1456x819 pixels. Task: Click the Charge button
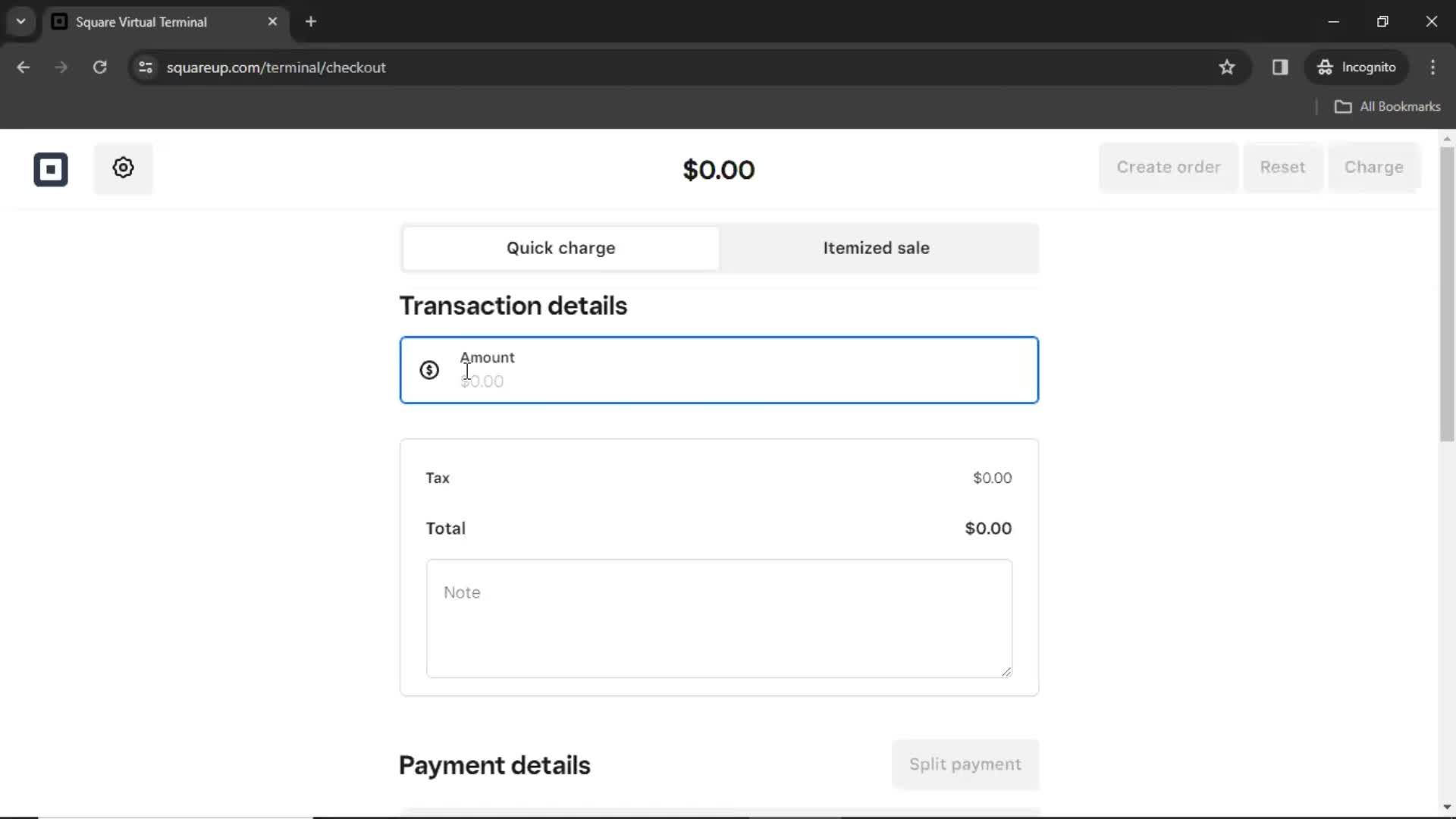(1373, 167)
